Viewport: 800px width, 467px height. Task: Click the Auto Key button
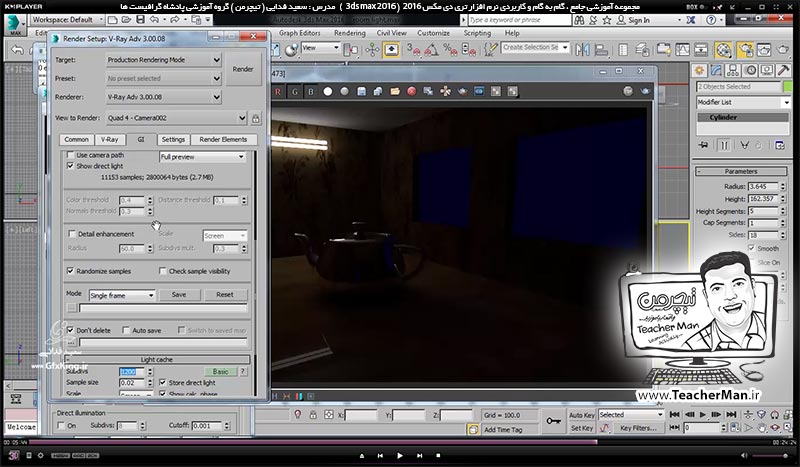[582, 415]
